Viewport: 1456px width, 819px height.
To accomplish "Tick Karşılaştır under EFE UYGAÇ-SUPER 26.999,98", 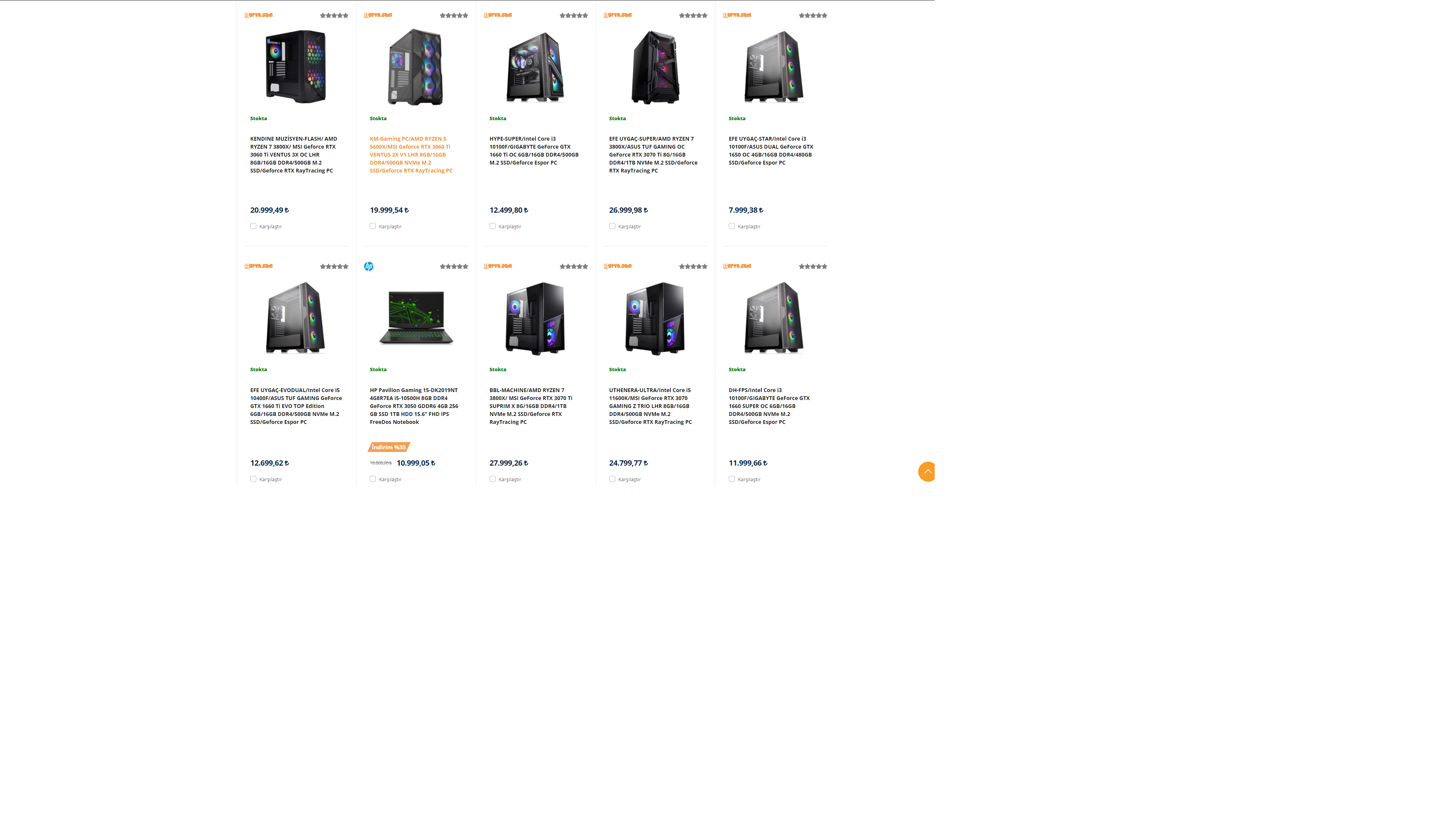I will pos(612,226).
